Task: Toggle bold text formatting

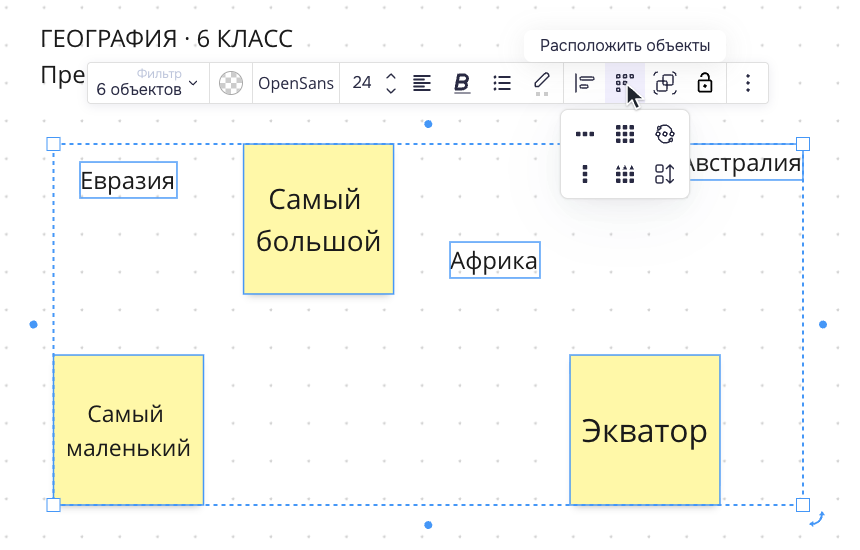Action: (x=462, y=83)
